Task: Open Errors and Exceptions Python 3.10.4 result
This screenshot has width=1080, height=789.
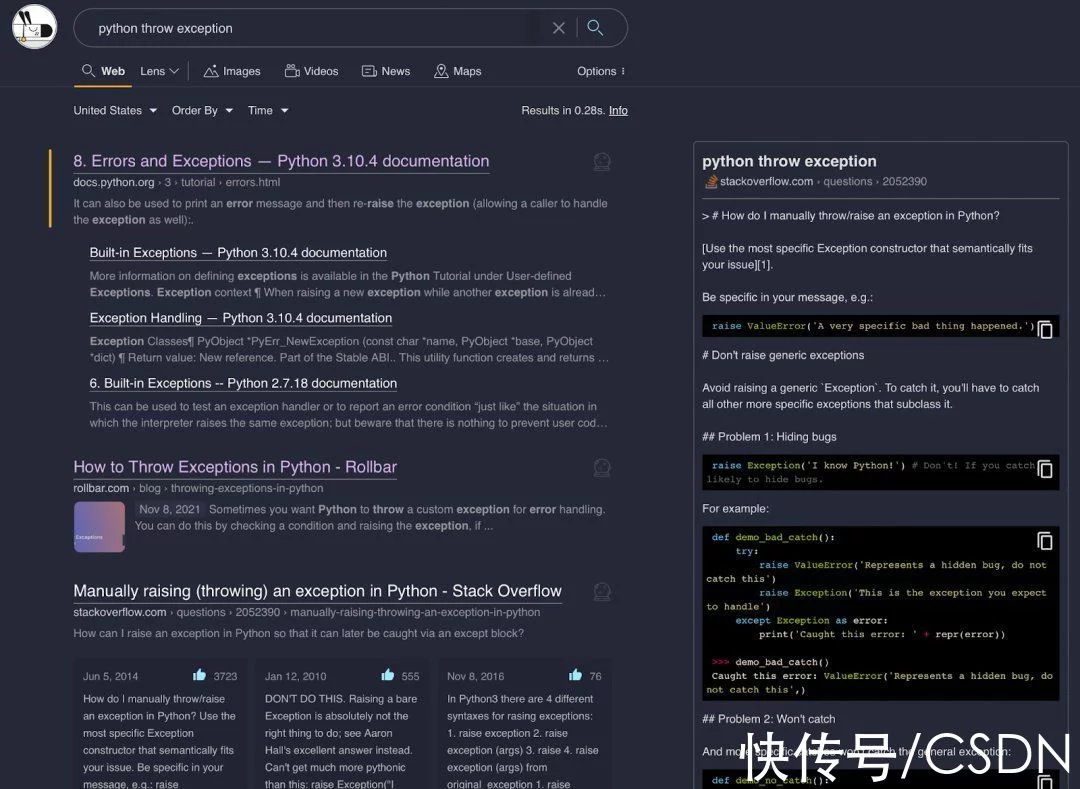Action: click(281, 161)
